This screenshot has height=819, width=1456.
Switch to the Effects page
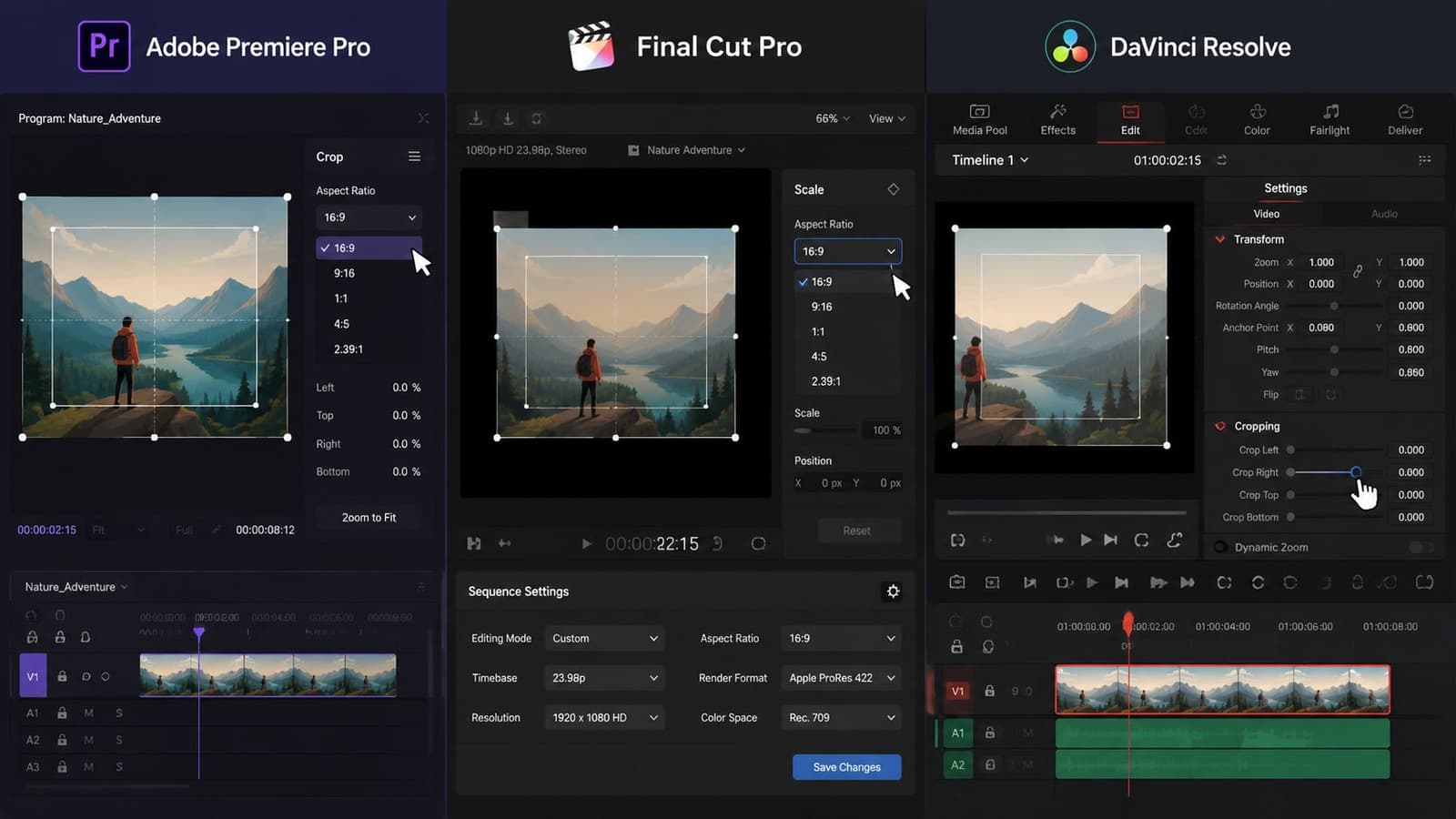pos(1057,120)
